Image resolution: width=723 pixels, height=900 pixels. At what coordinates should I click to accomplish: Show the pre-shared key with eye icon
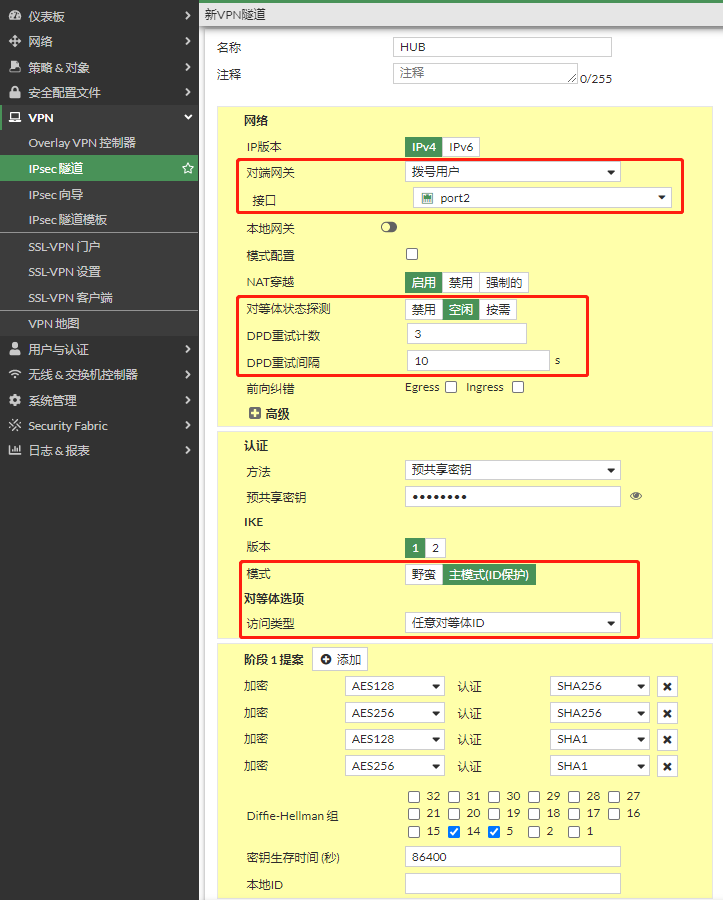636,496
